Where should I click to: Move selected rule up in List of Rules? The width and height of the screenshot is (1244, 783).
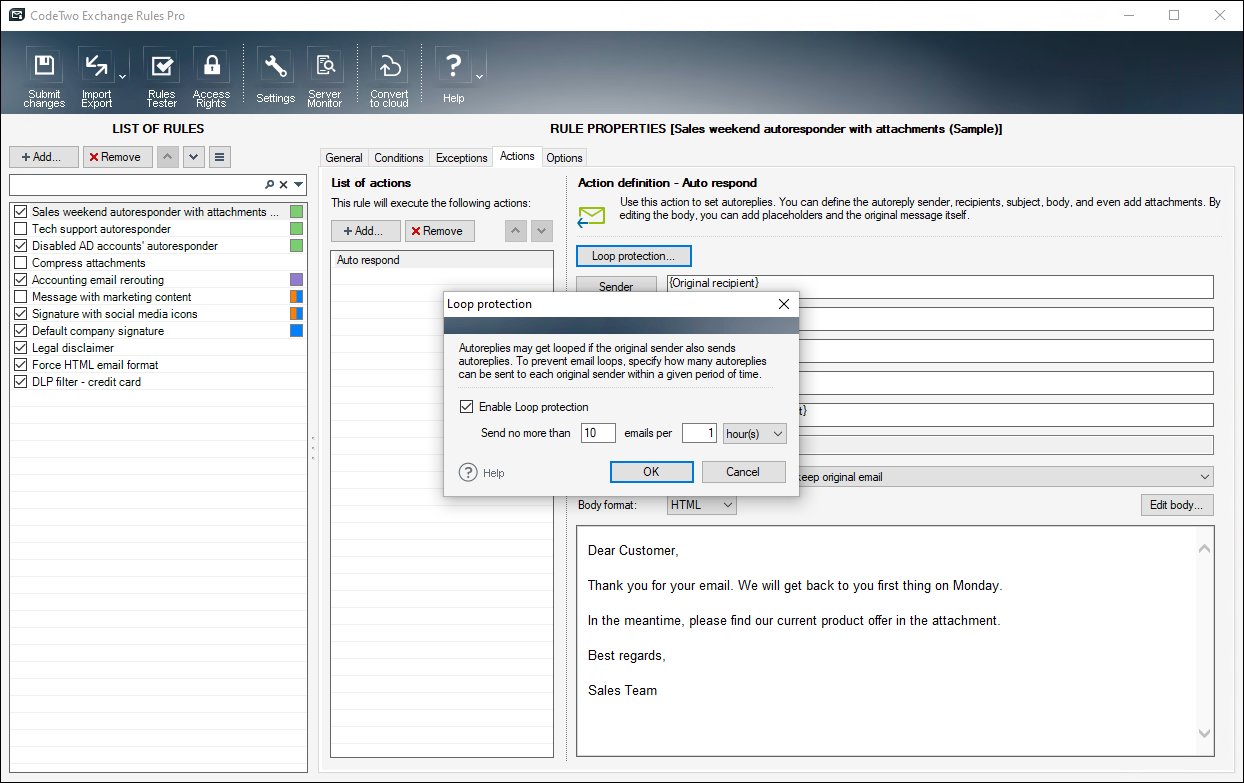coord(168,157)
